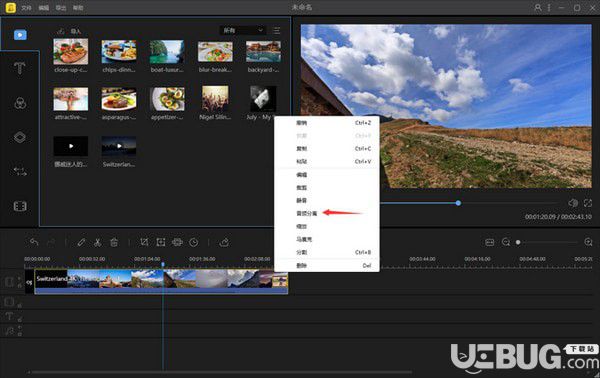
Task: Select the close-up-c... food thumbnail
Action: pyautogui.click(x=71, y=51)
